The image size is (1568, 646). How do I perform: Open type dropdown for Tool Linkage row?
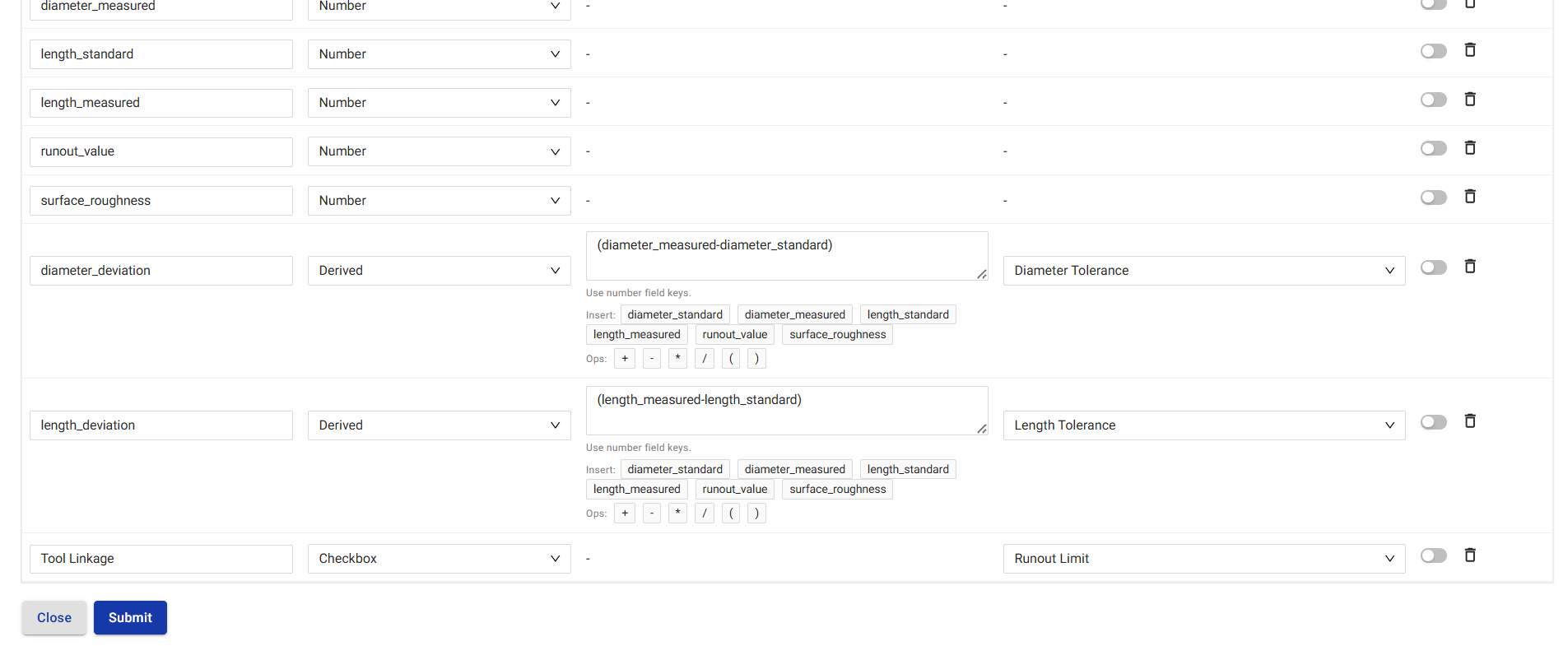439,559
